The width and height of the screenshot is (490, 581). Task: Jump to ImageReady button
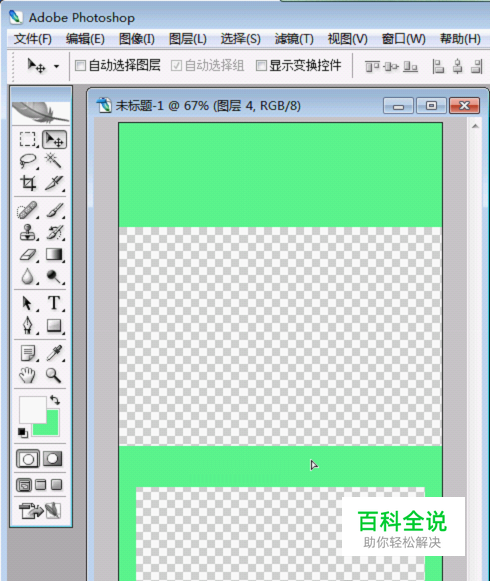coord(40,511)
